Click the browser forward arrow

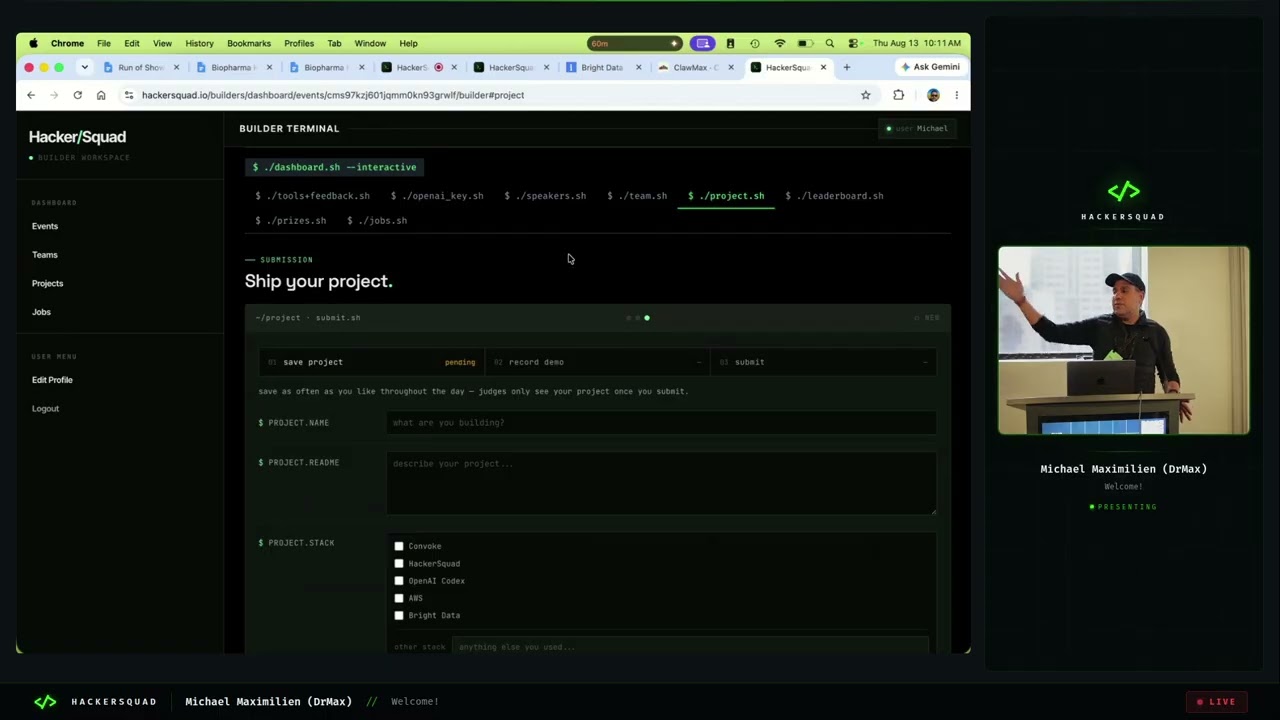pyautogui.click(x=54, y=95)
